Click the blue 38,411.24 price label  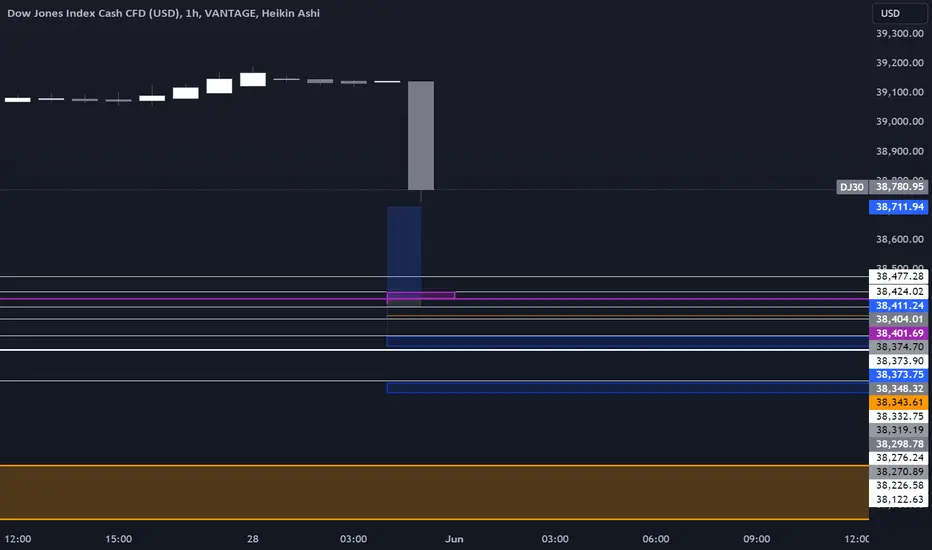pos(899,306)
